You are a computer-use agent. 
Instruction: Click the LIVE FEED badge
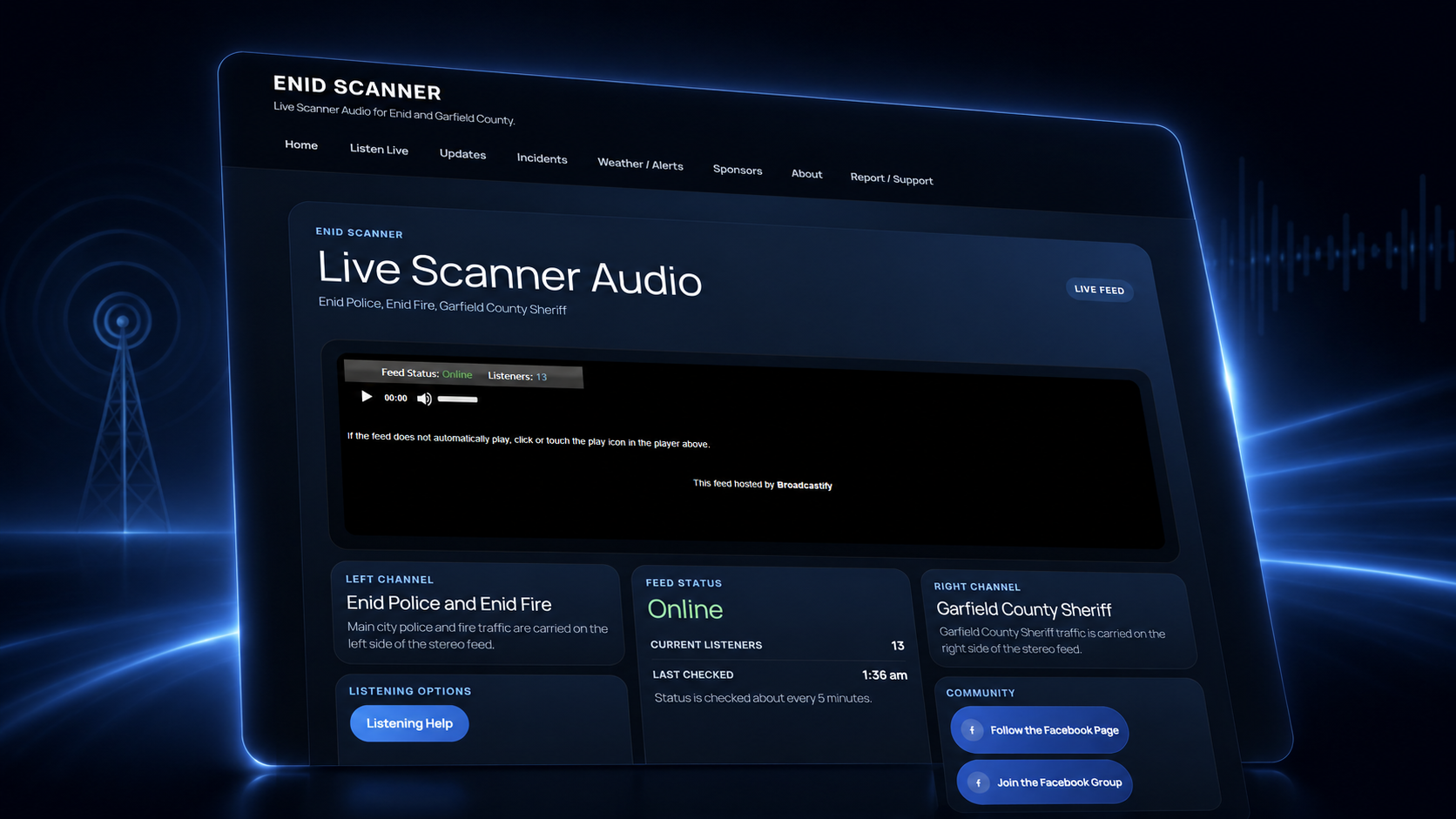click(1099, 290)
